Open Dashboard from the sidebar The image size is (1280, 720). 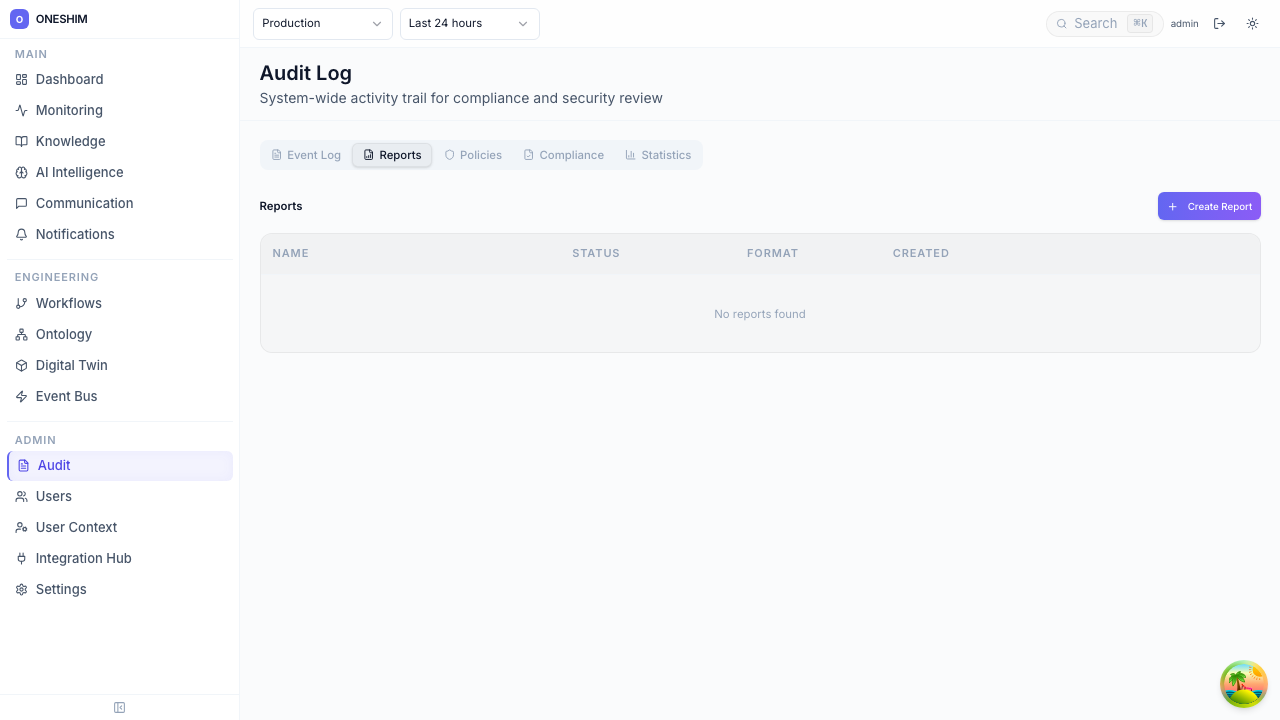[69, 79]
